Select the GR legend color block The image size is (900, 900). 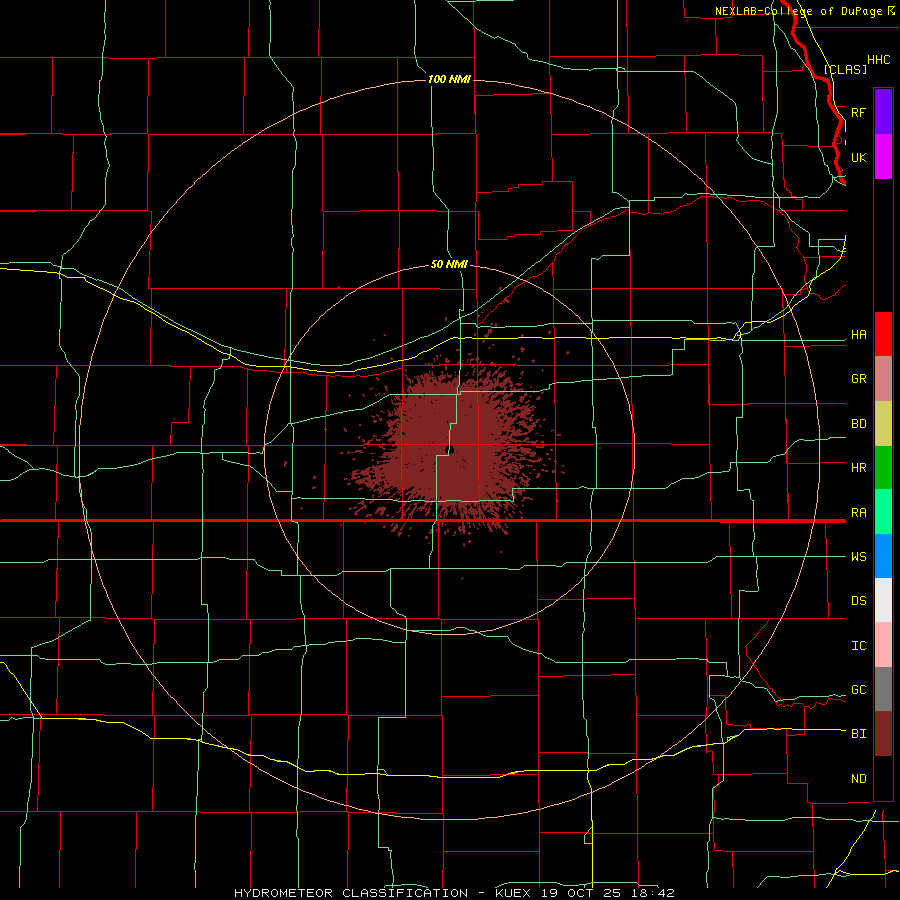click(x=883, y=379)
